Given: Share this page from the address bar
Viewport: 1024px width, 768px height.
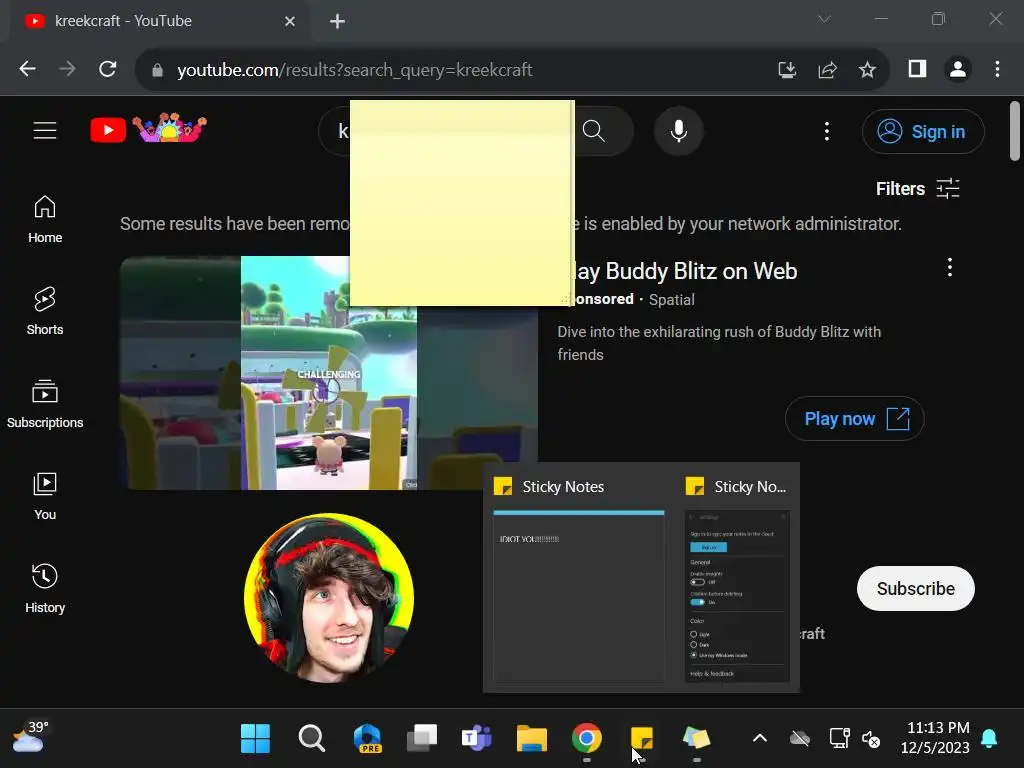Looking at the screenshot, I should click(x=827, y=69).
